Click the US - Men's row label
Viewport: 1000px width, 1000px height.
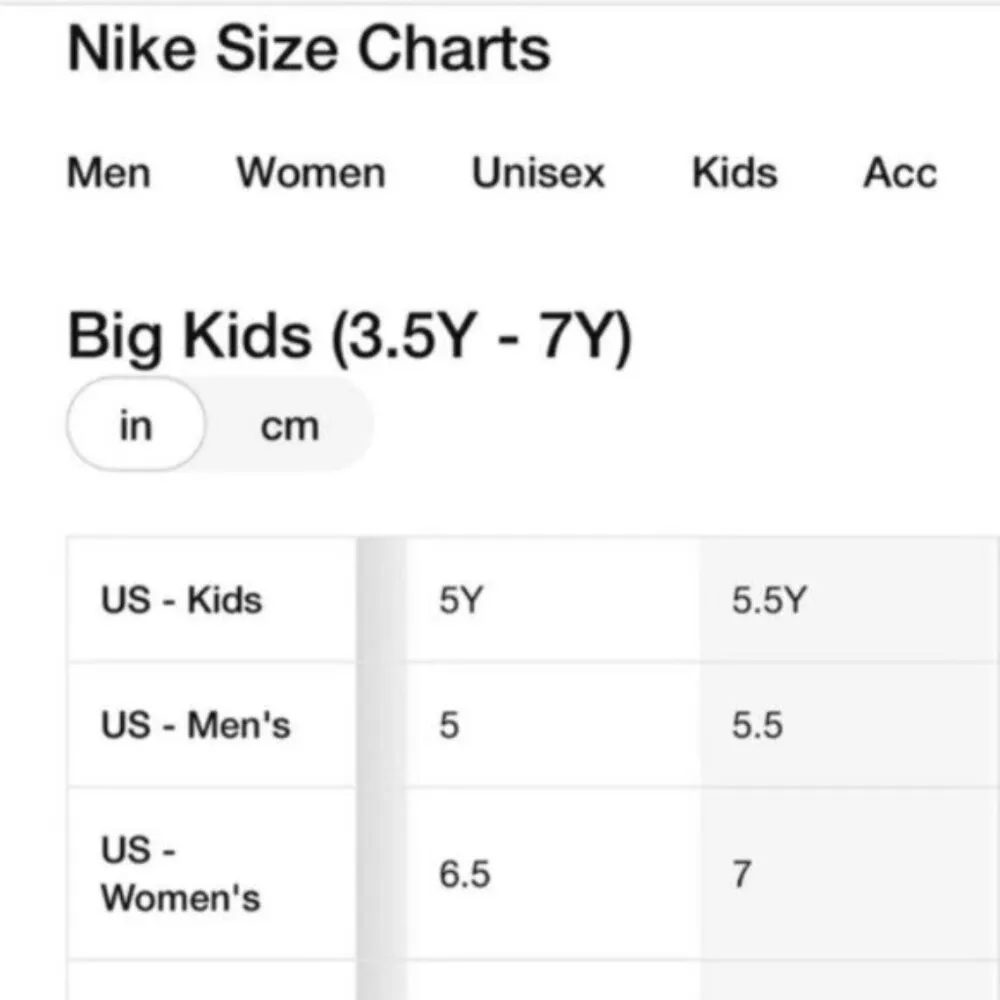[195, 725]
